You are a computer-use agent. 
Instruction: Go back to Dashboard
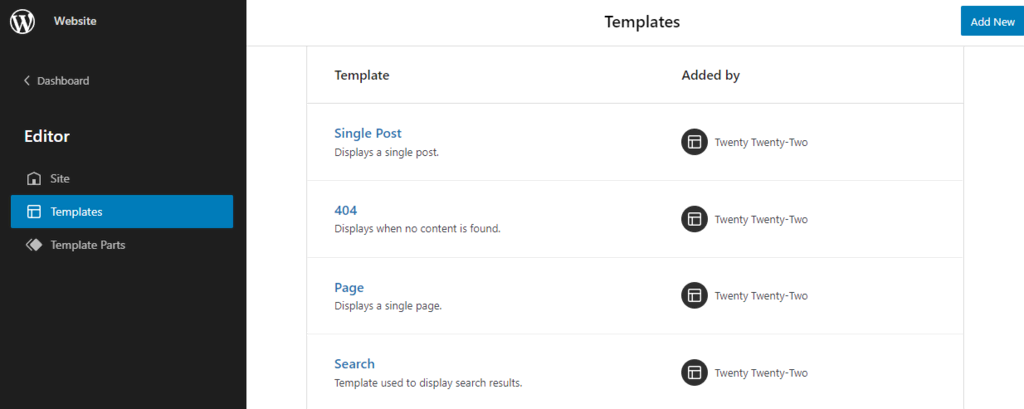[x=57, y=81]
